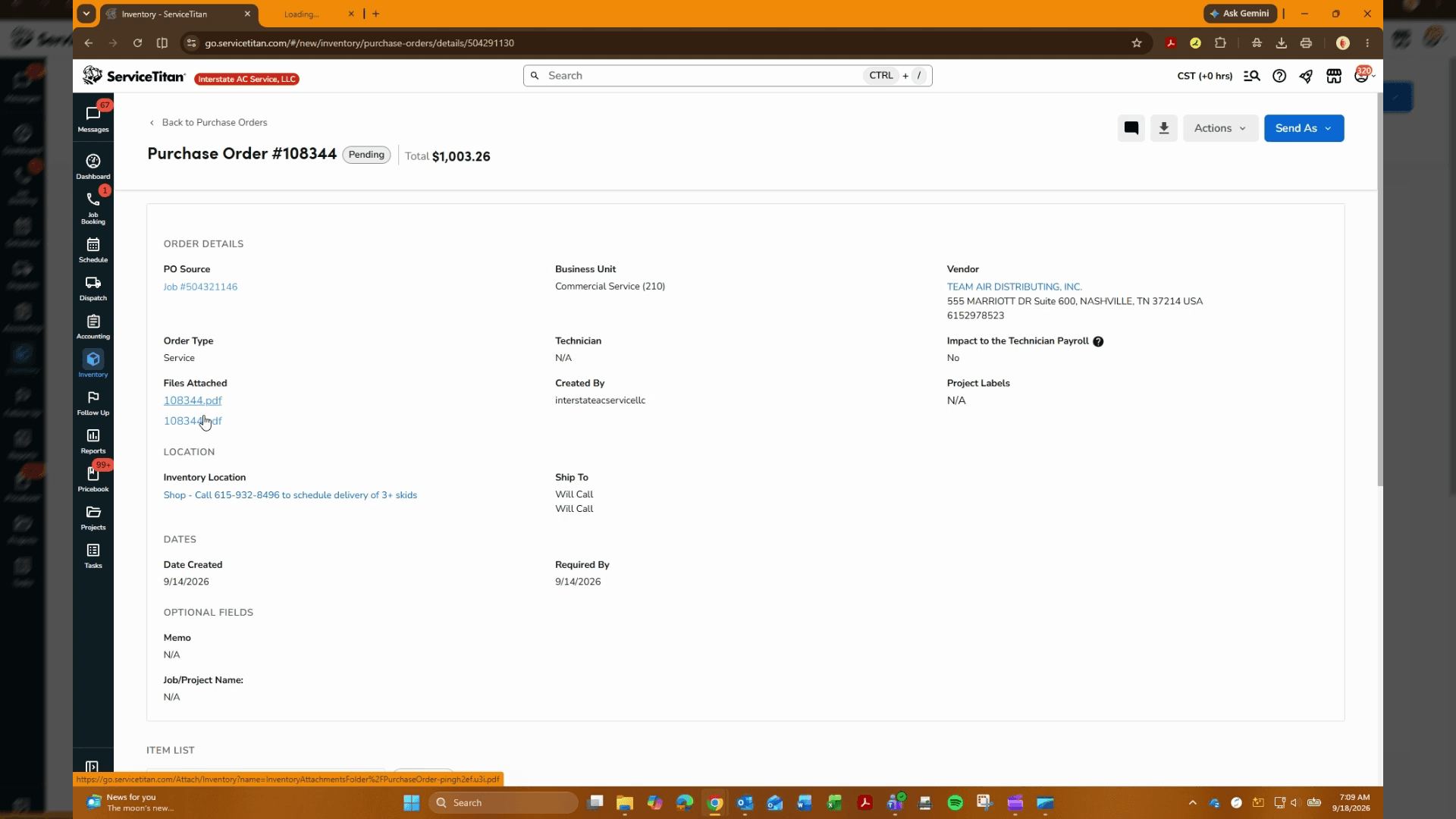This screenshot has height=819, width=1456.
Task: Close the Loading... tab
Action: (x=351, y=14)
